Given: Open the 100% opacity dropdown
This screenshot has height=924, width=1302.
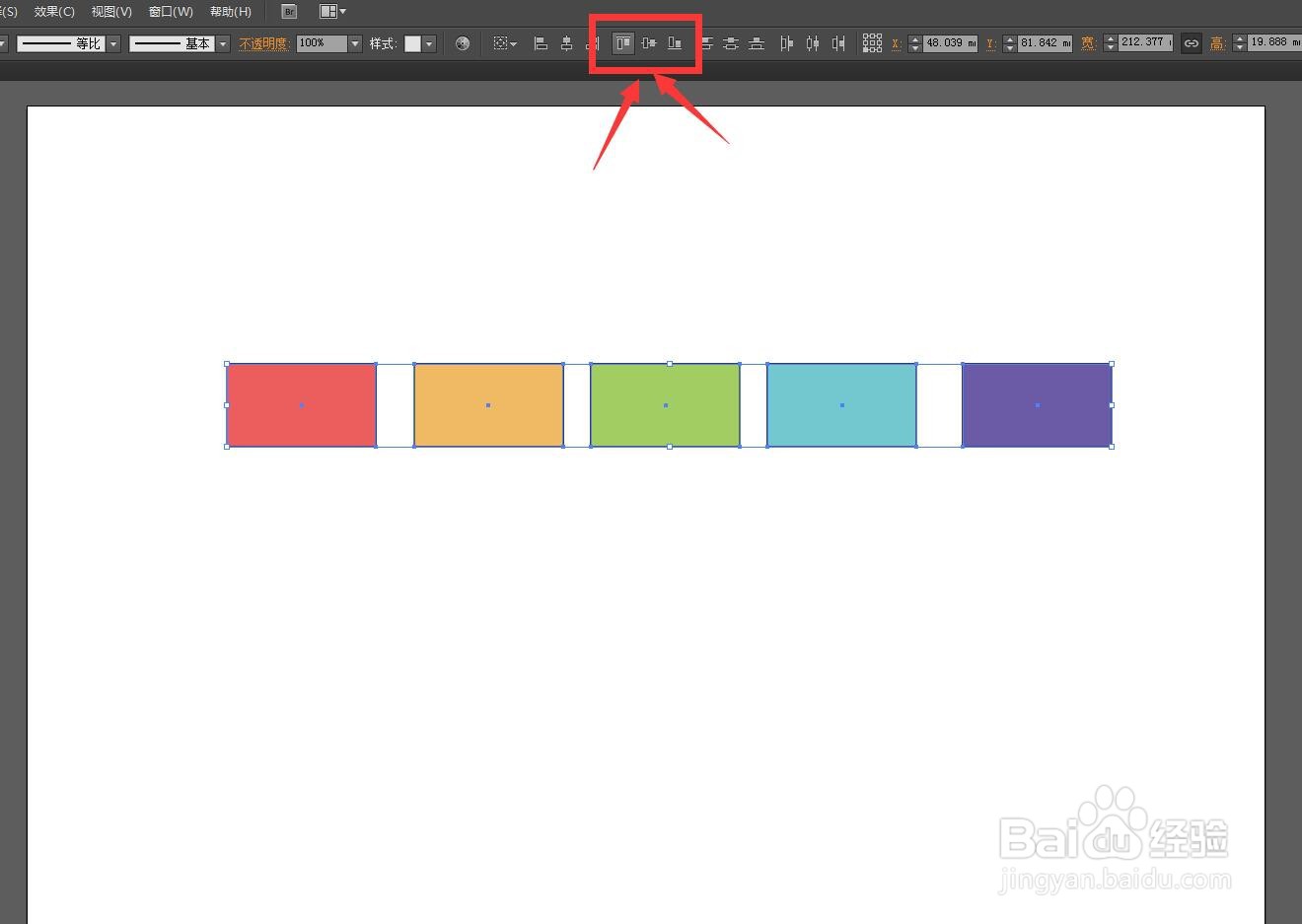Looking at the screenshot, I should click(x=354, y=42).
